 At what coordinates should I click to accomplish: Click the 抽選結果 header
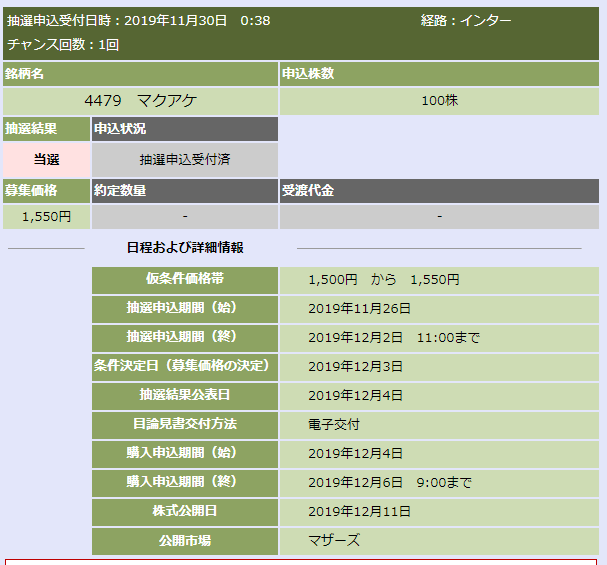coord(46,129)
